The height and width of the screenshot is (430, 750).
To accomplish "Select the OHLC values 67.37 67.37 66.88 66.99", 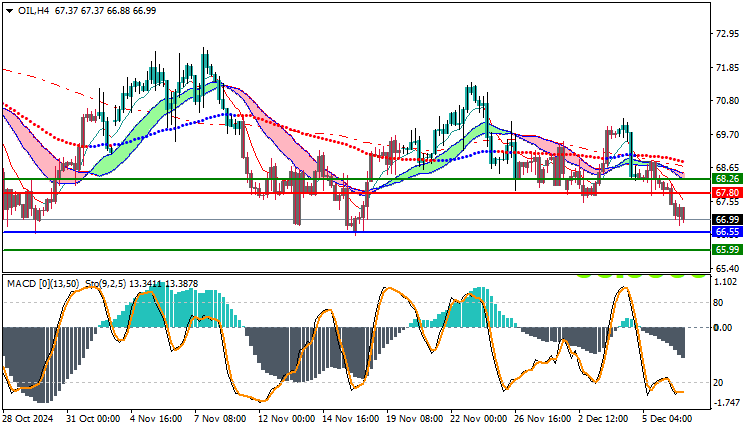I will [x=105, y=11].
